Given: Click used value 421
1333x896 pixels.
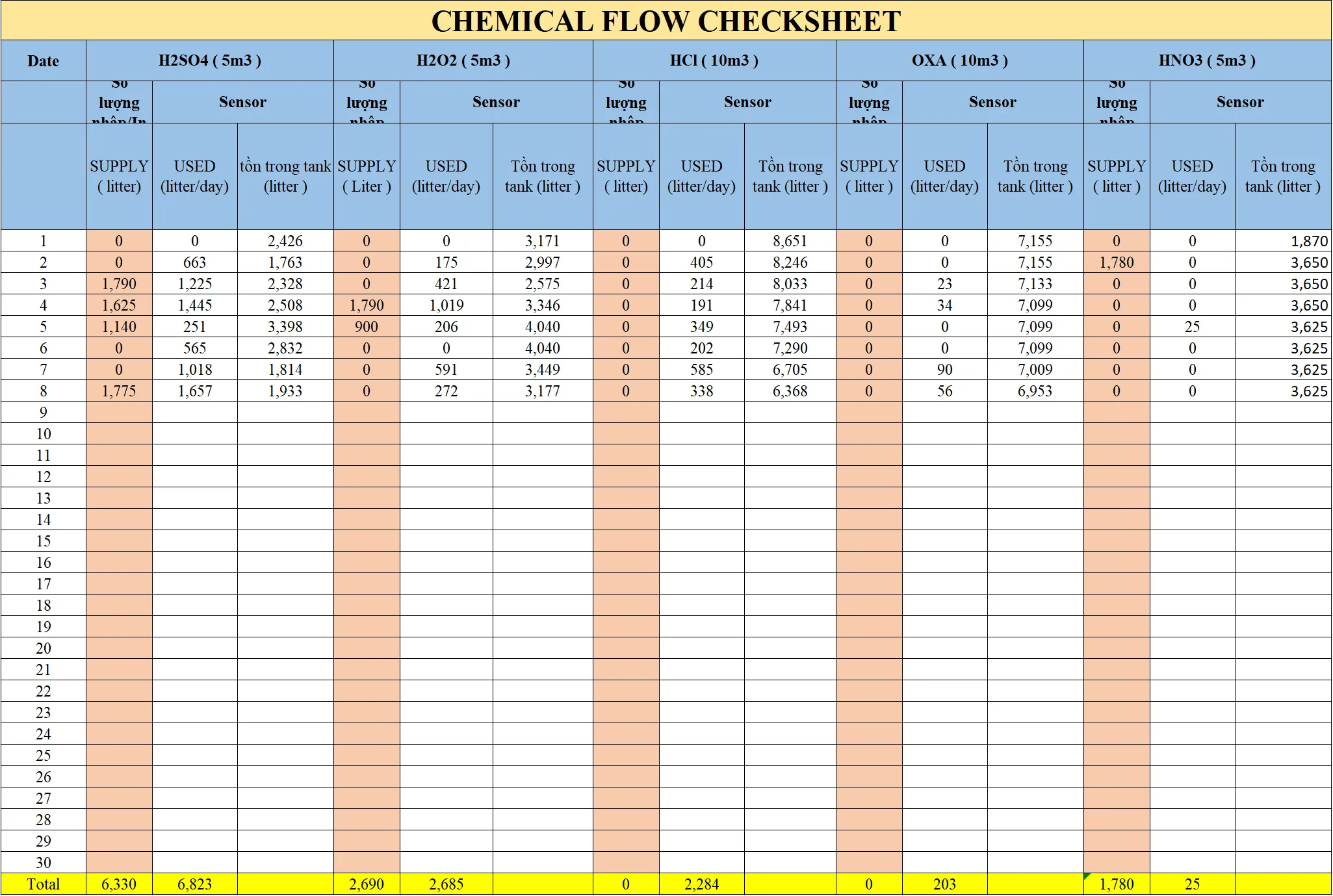Looking at the screenshot, I should (446, 284).
